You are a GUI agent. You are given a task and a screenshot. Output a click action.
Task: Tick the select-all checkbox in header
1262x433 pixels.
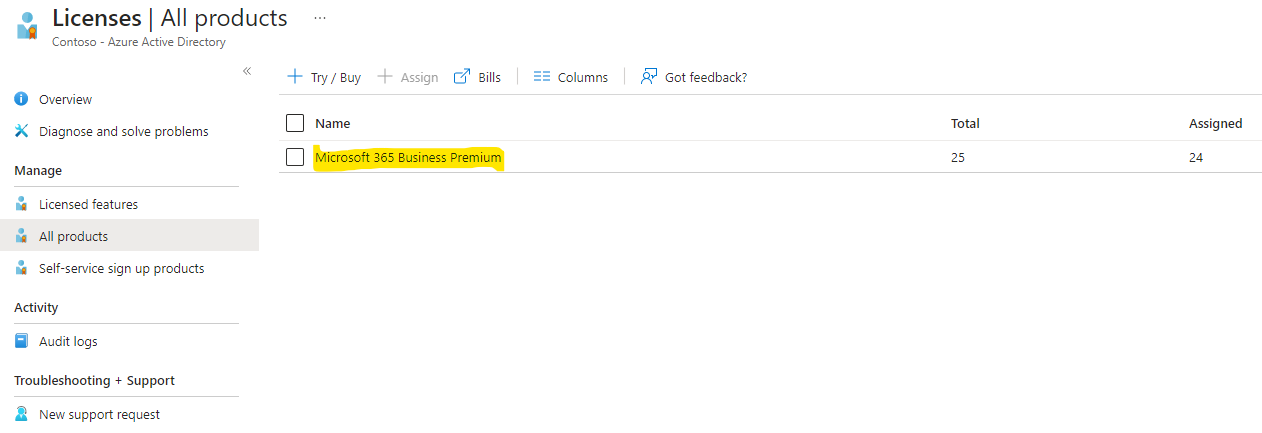294,123
